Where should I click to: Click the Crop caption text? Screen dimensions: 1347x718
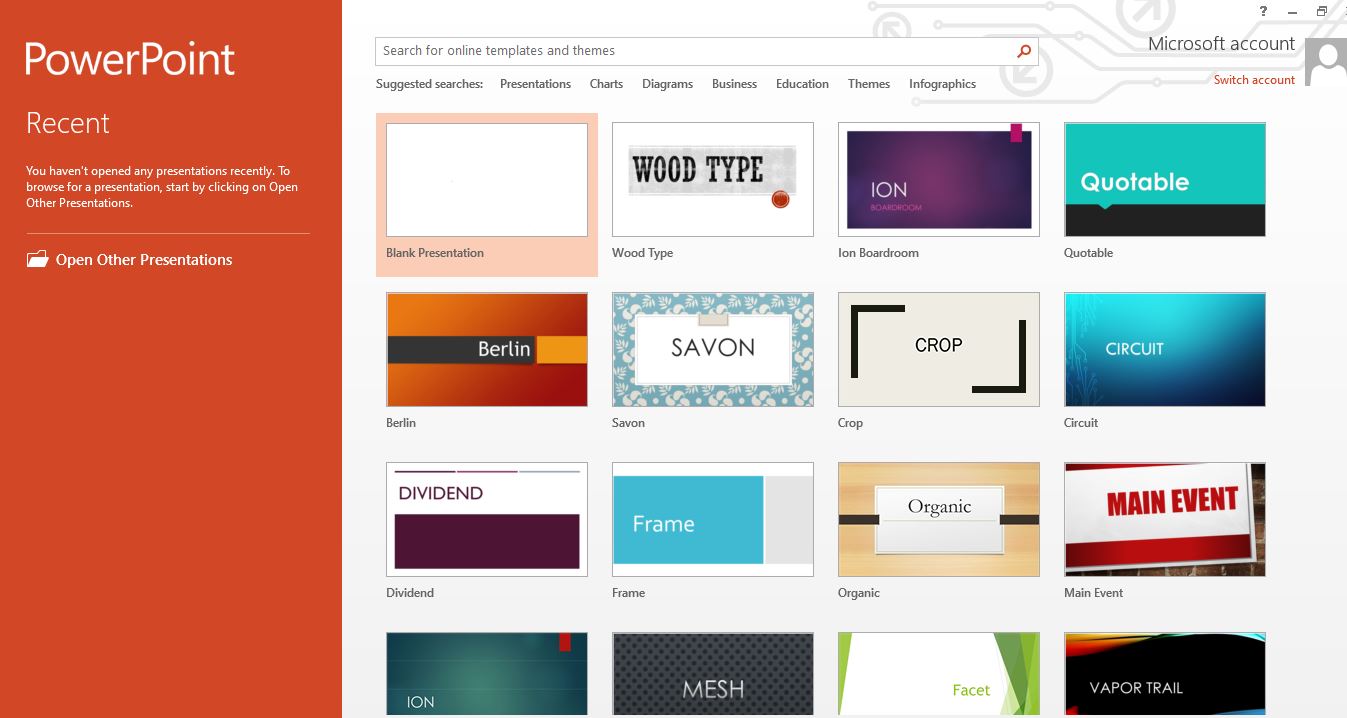(x=850, y=423)
